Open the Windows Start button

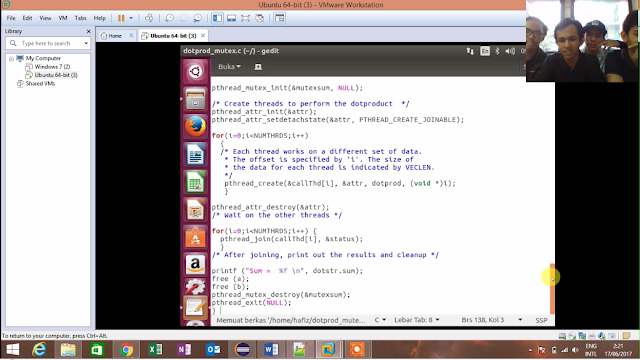tap(13, 350)
